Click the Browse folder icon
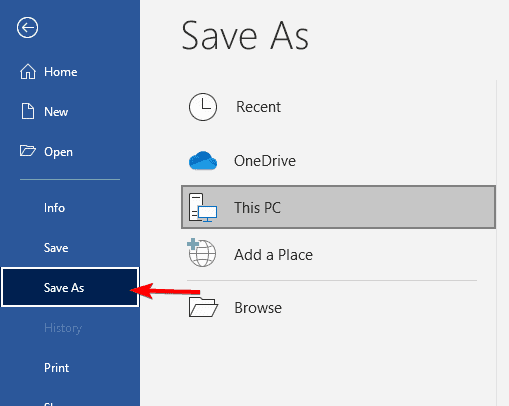Viewport: 509px width, 406px height. [x=203, y=307]
